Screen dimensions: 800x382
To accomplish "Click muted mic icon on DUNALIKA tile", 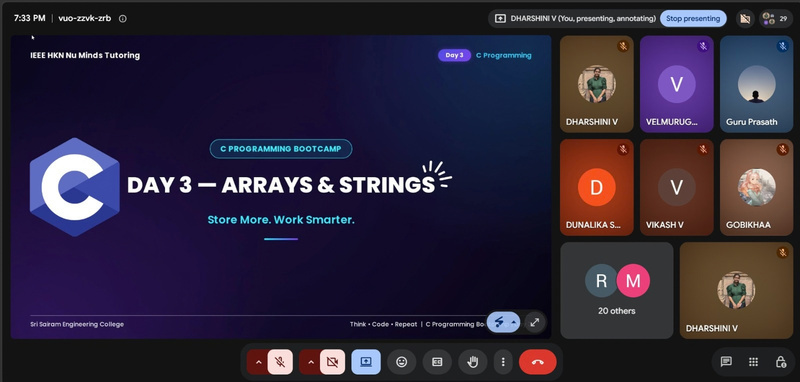I will pos(623,149).
